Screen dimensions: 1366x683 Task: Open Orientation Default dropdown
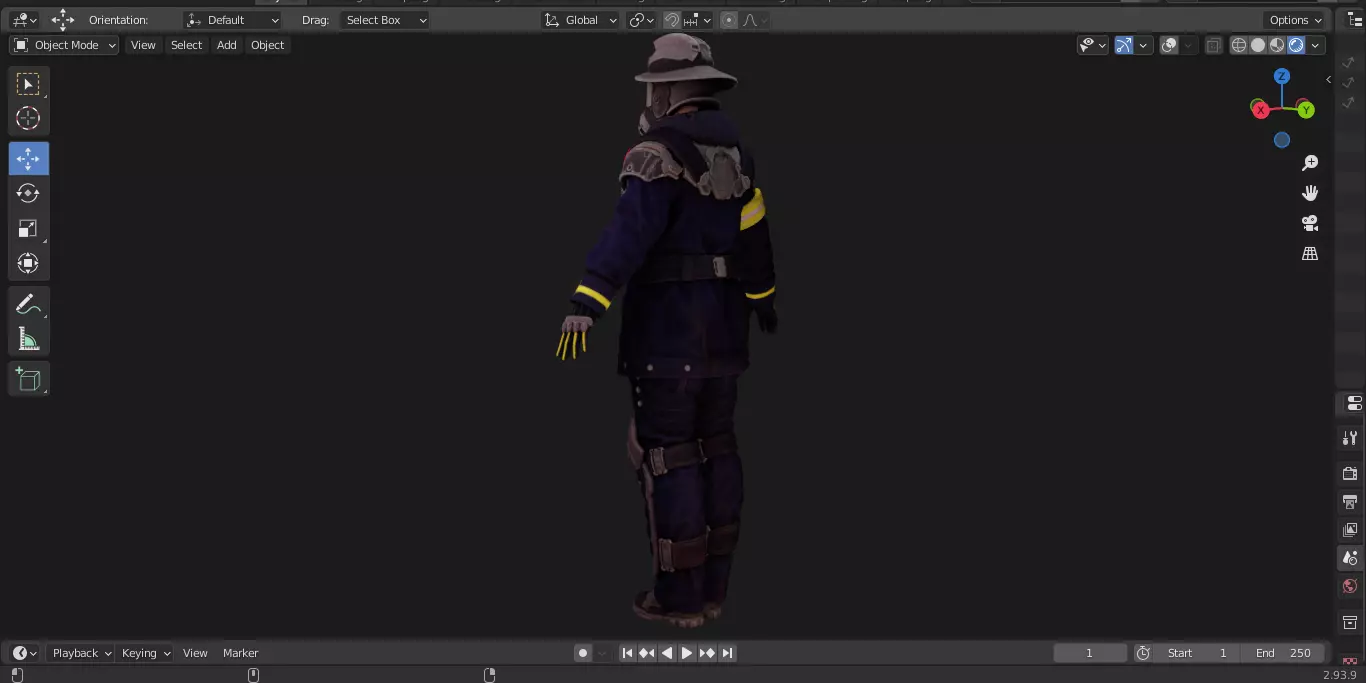click(233, 20)
